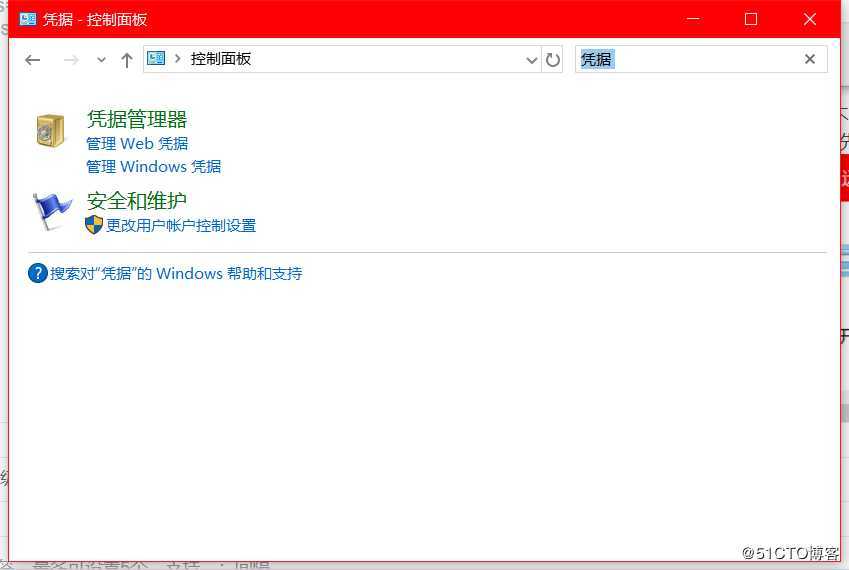The image size is (849, 570).
Task: Open 管理 Windows 凭据 link
Action: (154, 166)
